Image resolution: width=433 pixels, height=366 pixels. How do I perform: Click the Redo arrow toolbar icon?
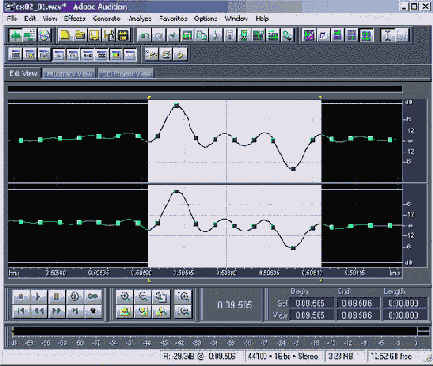coord(159,35)
